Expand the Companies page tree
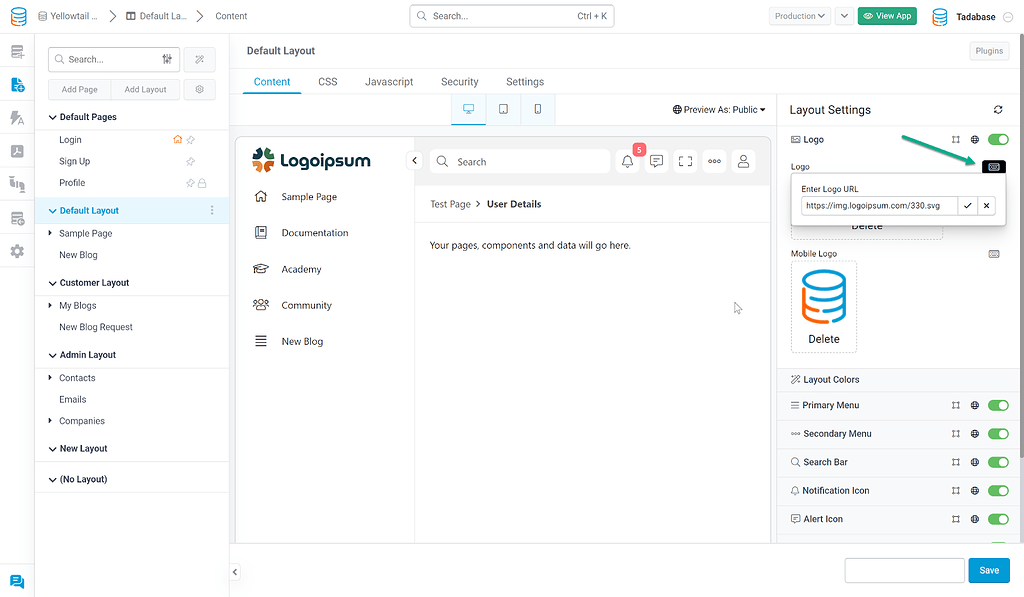1024x597 pixels. tap(50, 421)
